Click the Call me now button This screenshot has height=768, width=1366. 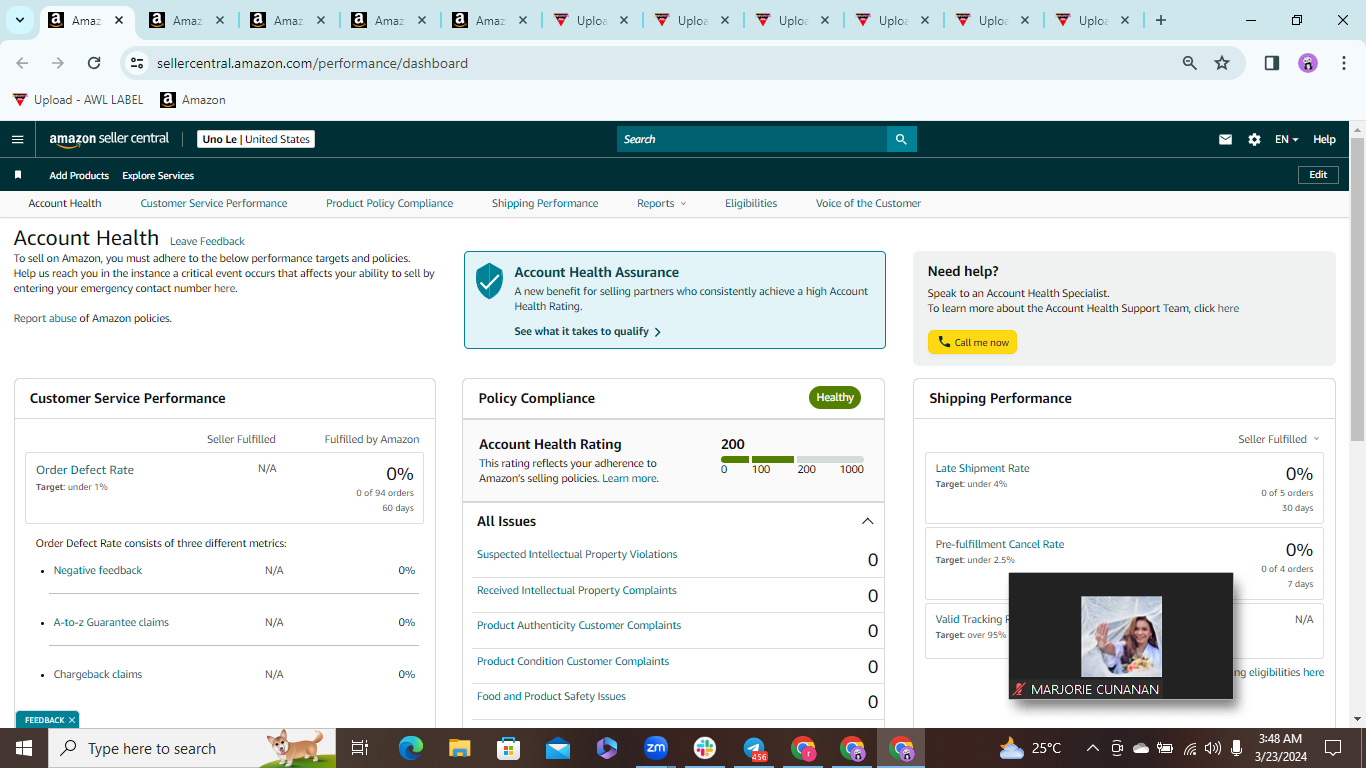[x=972, y=342]
